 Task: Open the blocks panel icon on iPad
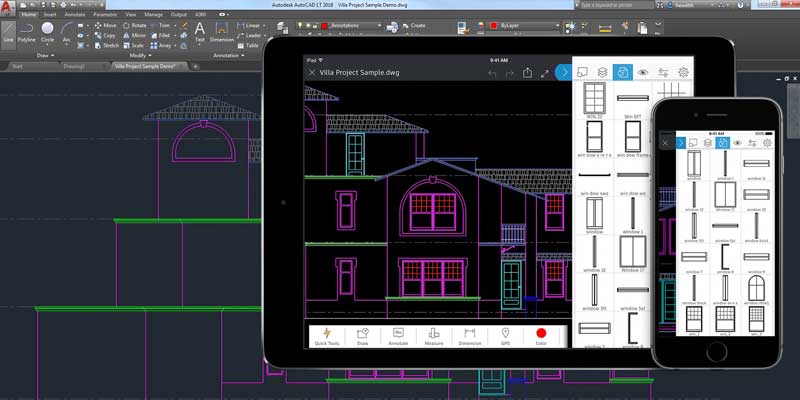[x=622, y=72]
